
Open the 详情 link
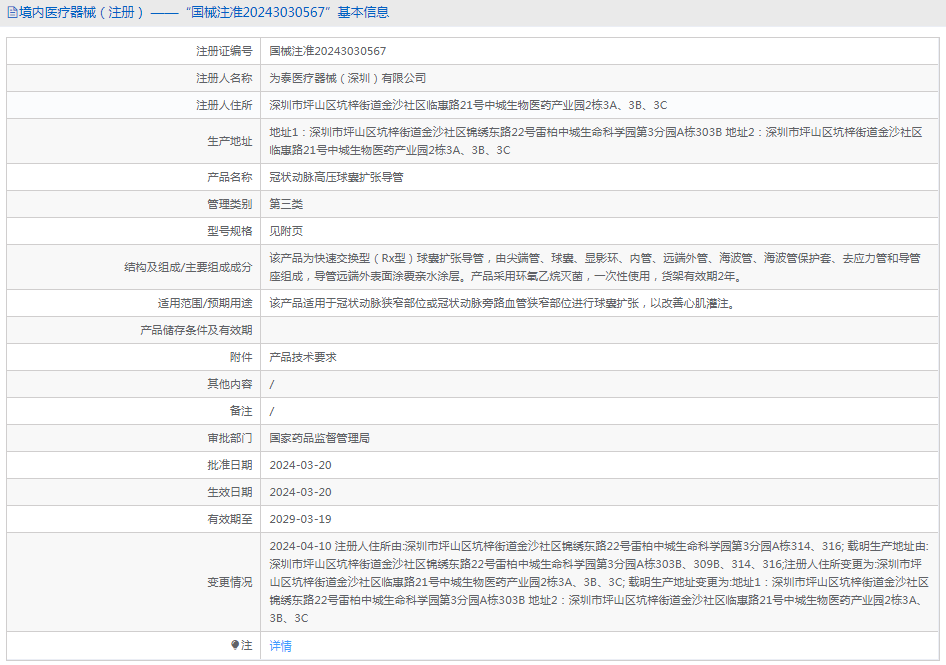tap(281, 646)
